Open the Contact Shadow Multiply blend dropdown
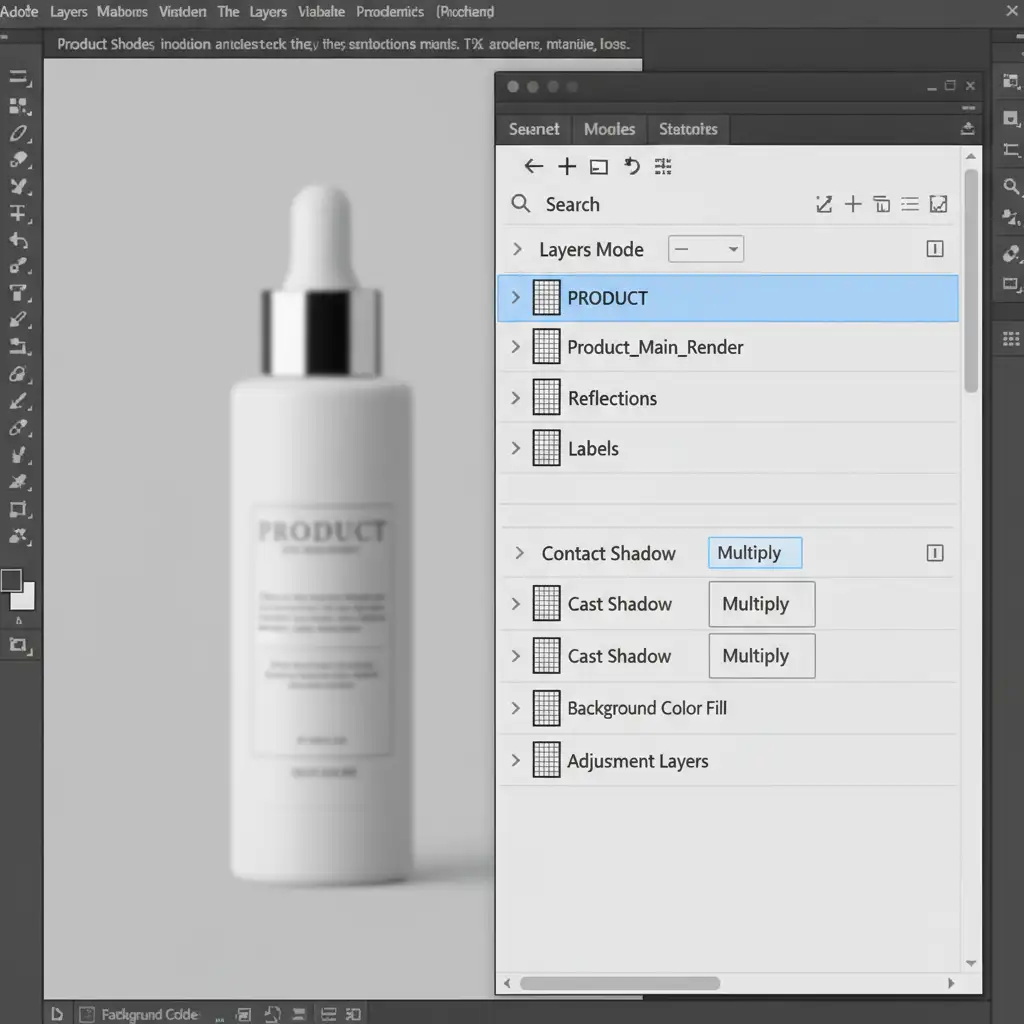The height and width of the screenshot is (1024, 1024). [x=754, y=554]
